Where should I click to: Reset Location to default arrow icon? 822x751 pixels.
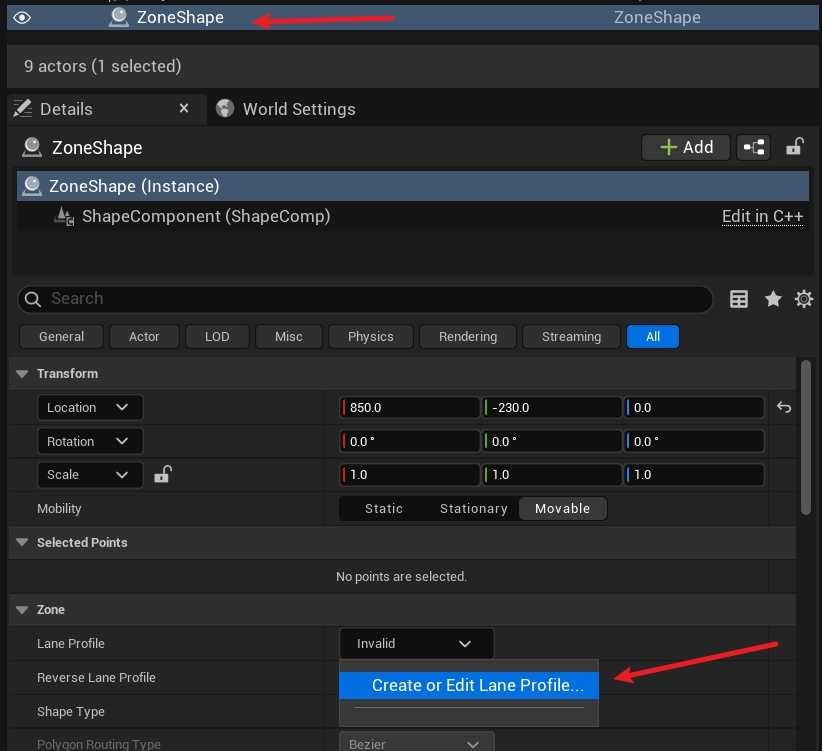[784, 407]
